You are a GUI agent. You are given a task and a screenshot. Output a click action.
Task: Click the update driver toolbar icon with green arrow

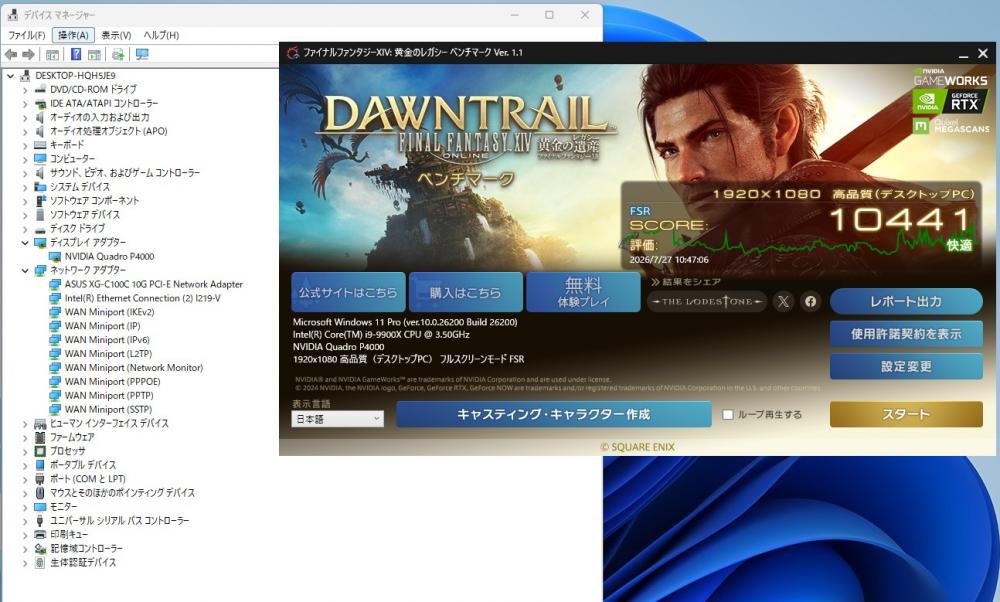(x=118, y=55)
